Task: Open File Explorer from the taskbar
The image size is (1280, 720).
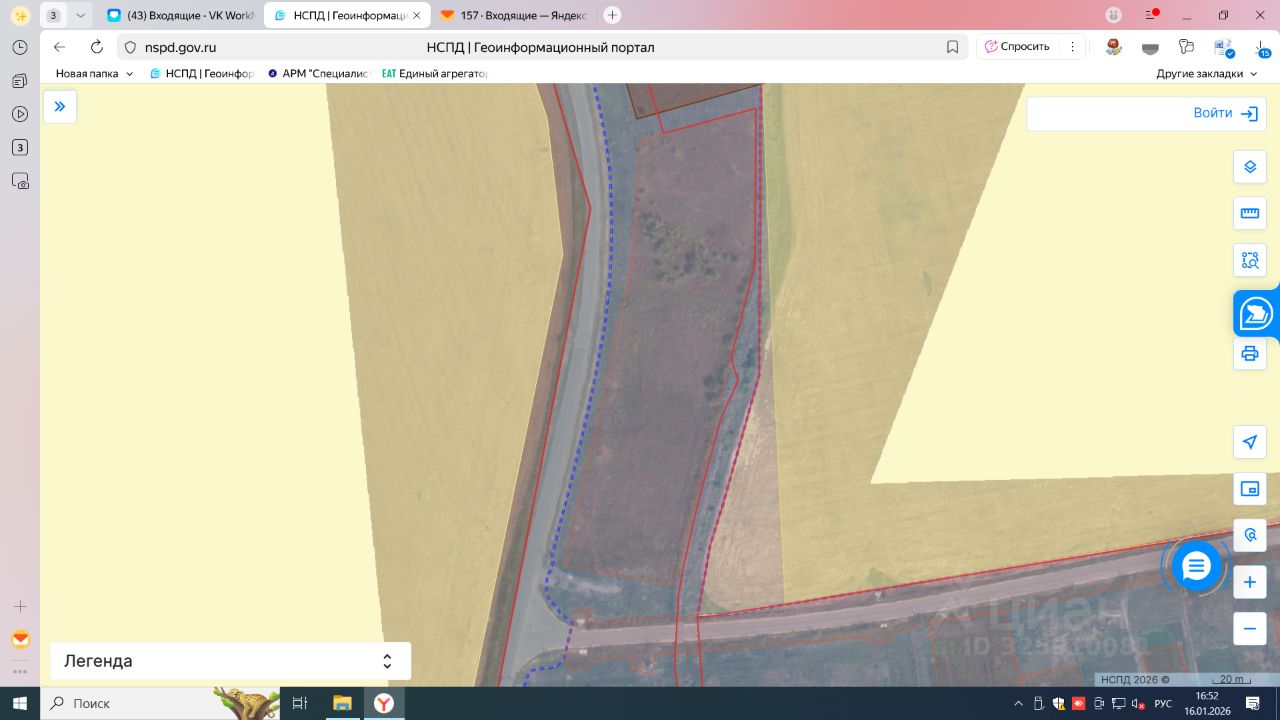Action: (342, 703)
